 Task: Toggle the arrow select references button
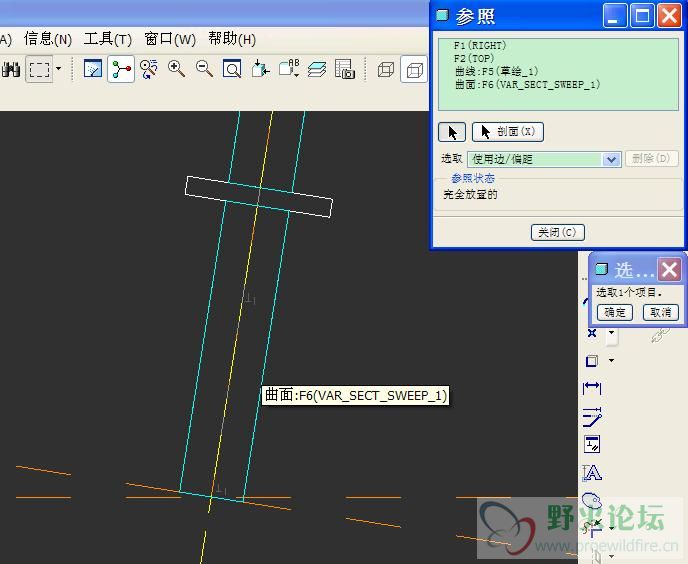click(x=452, y=132)
